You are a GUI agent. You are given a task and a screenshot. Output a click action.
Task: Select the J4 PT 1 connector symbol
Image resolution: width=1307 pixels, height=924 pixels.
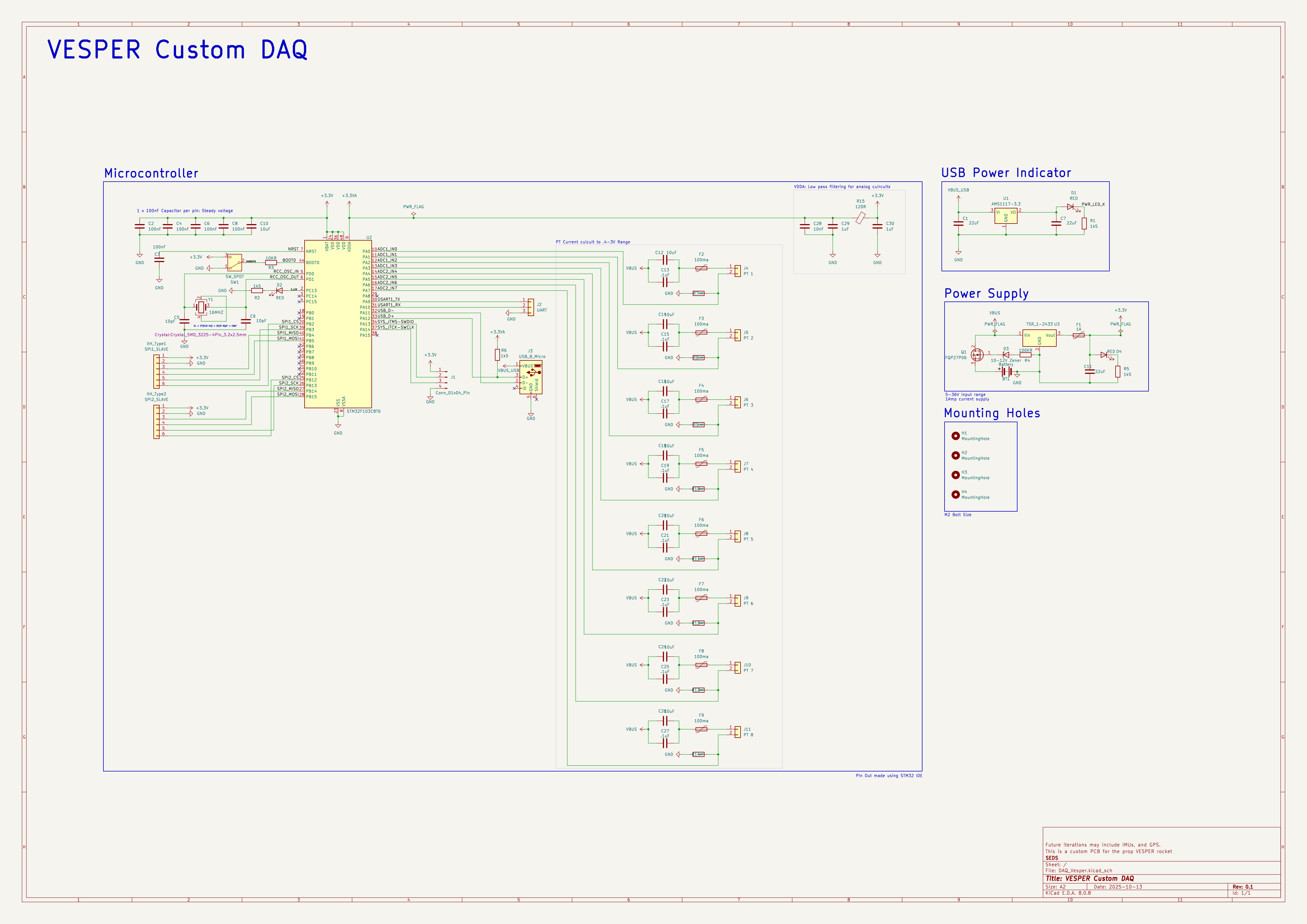pos(738,271)
